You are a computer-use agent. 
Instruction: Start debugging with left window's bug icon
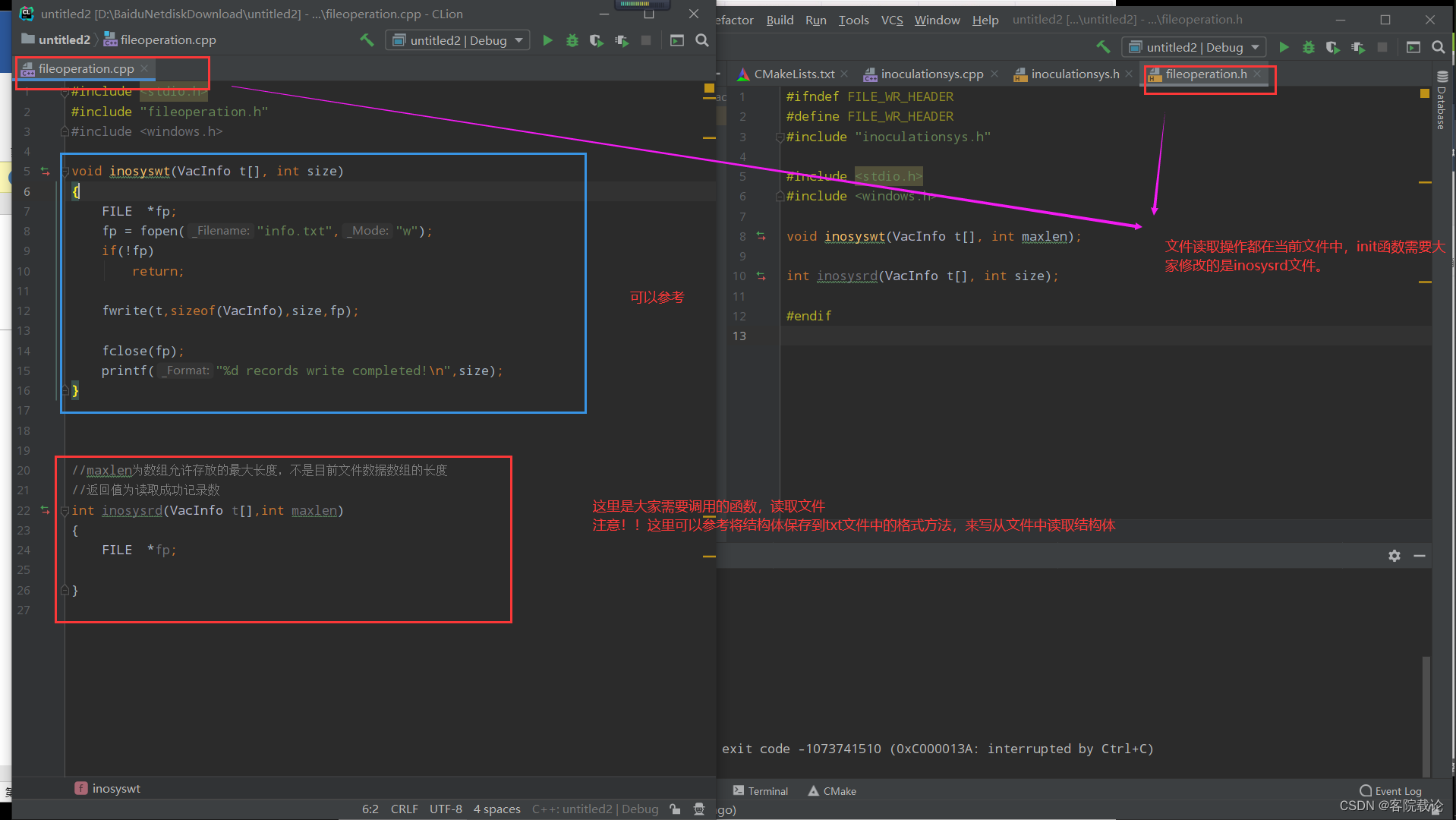tap(572, 40)
